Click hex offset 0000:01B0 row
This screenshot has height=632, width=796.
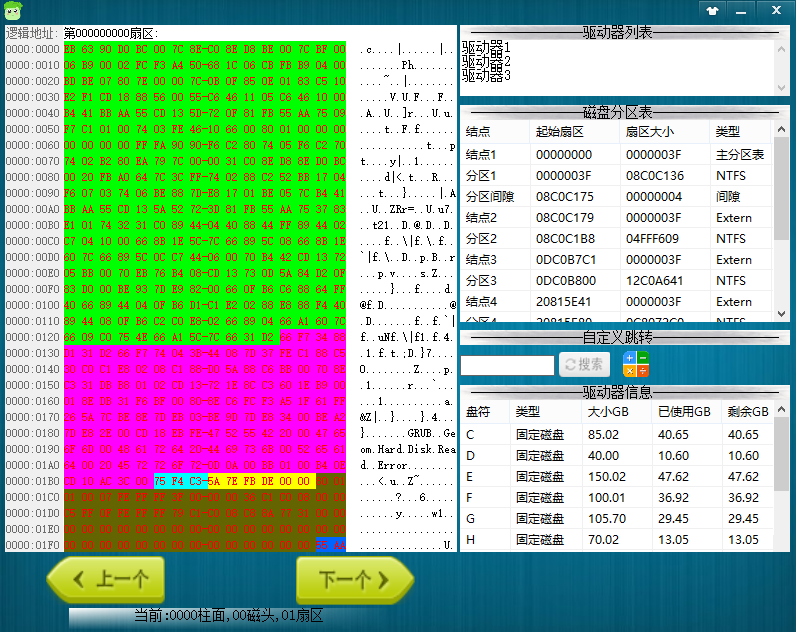(32, 481)
